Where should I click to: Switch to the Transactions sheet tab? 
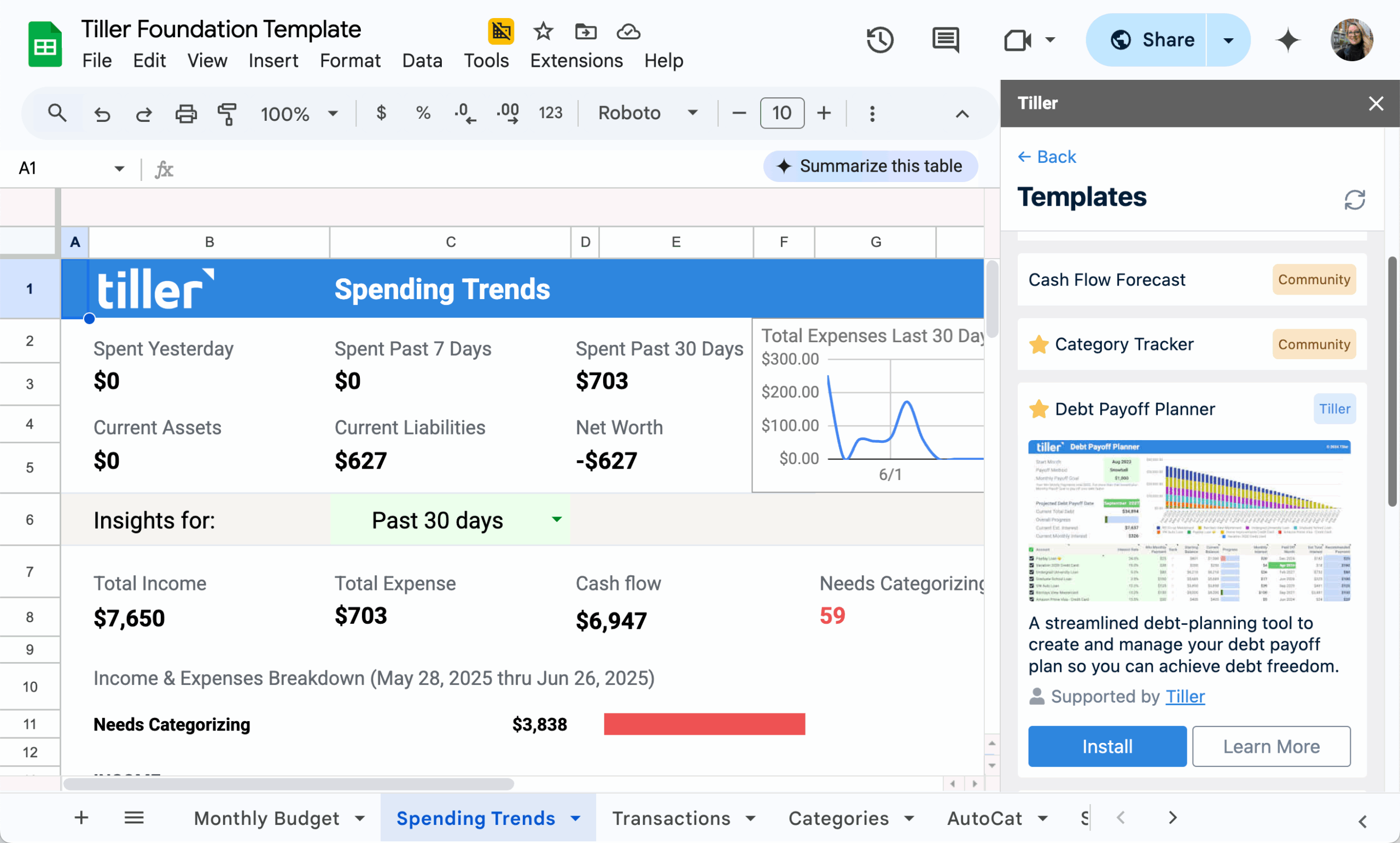click(x=671, y=818)
